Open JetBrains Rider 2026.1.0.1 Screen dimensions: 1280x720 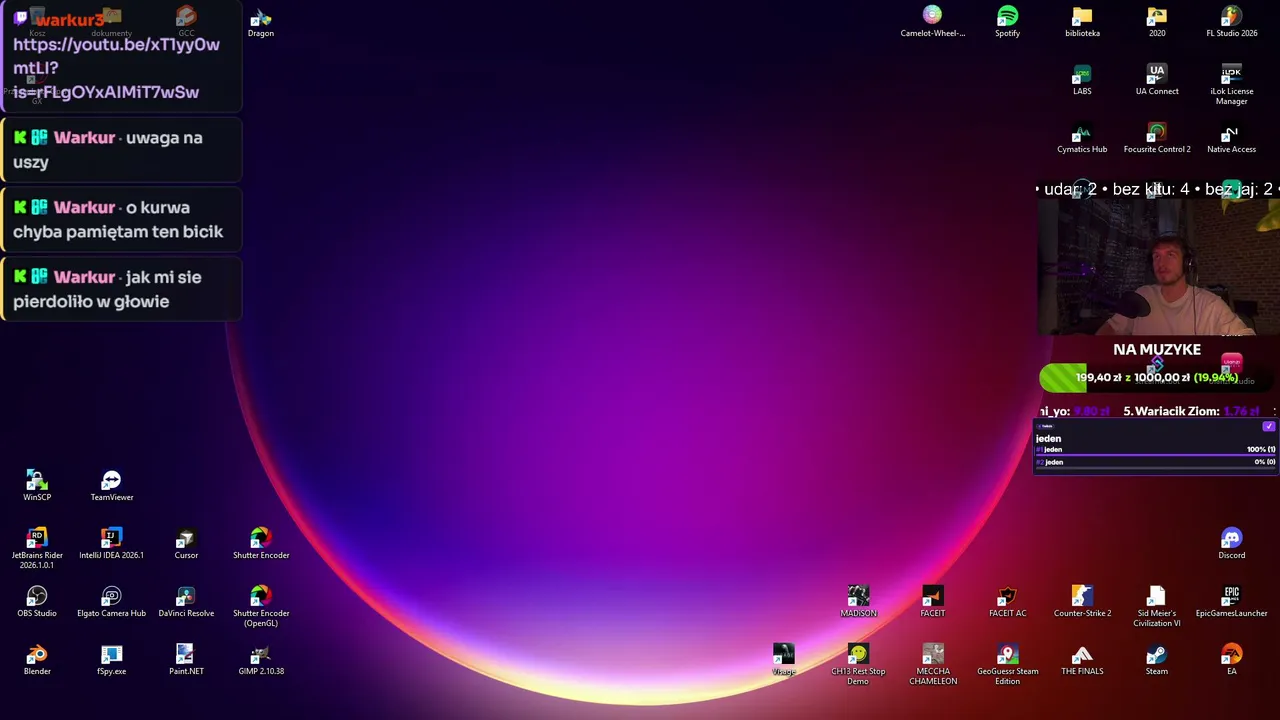[37, 549]
